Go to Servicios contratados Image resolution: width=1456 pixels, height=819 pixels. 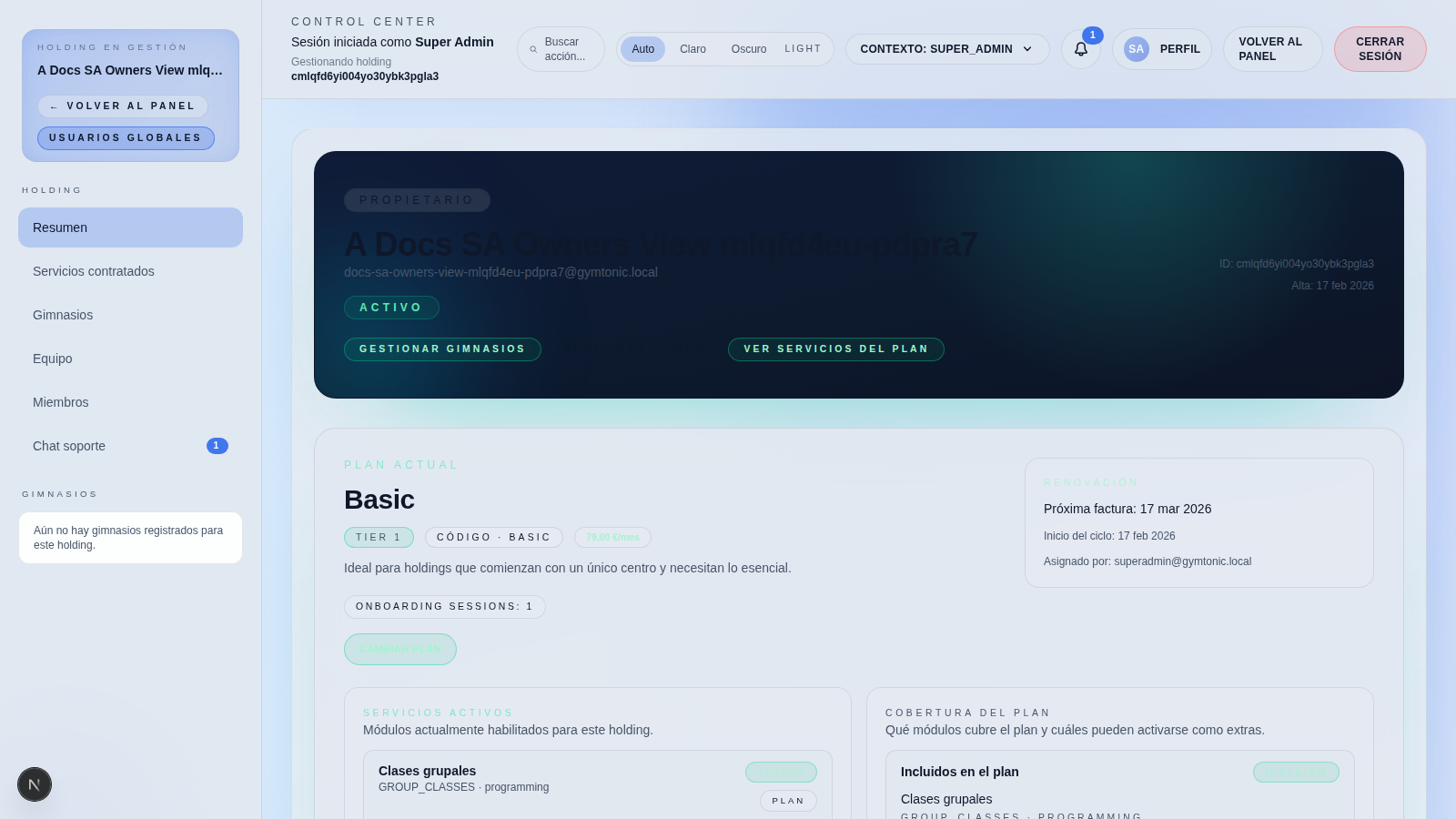(94, 271)
